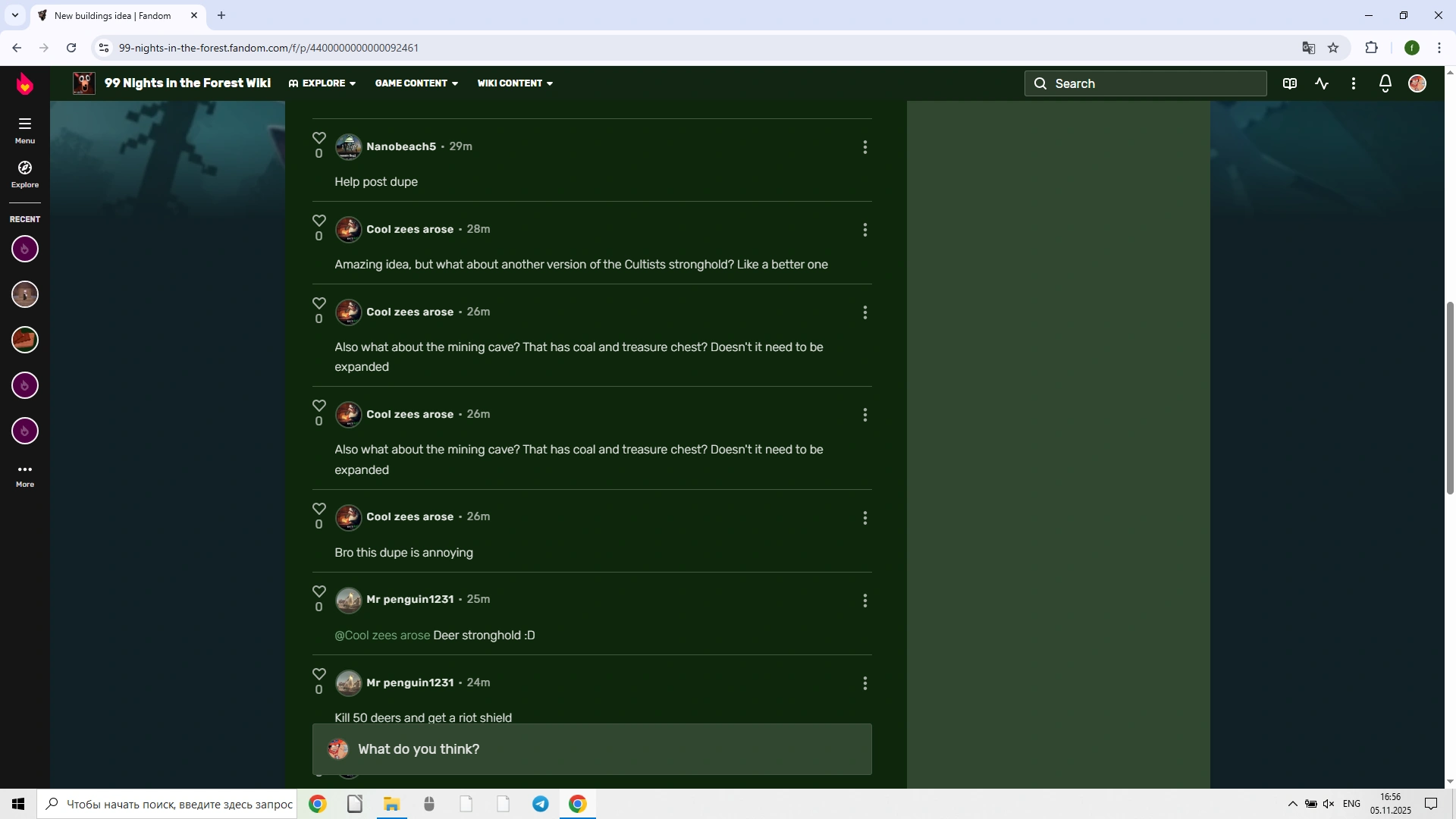Viewport: 1456px width, 819px height.
Task: Like Nanobeach5's 'Help post dupe' comment
Action: 319,138
